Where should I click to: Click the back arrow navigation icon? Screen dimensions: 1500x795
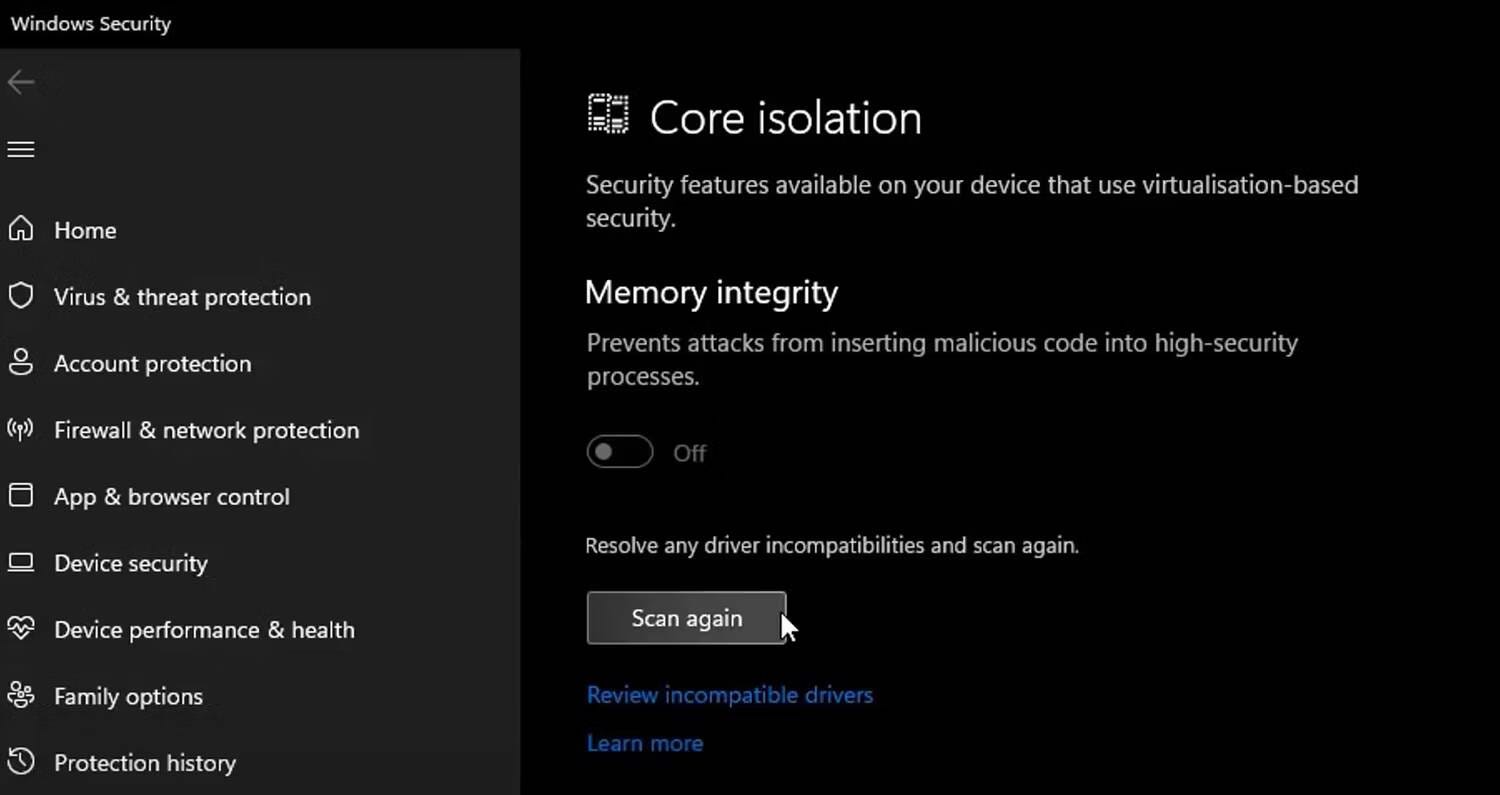coord(20,82)
